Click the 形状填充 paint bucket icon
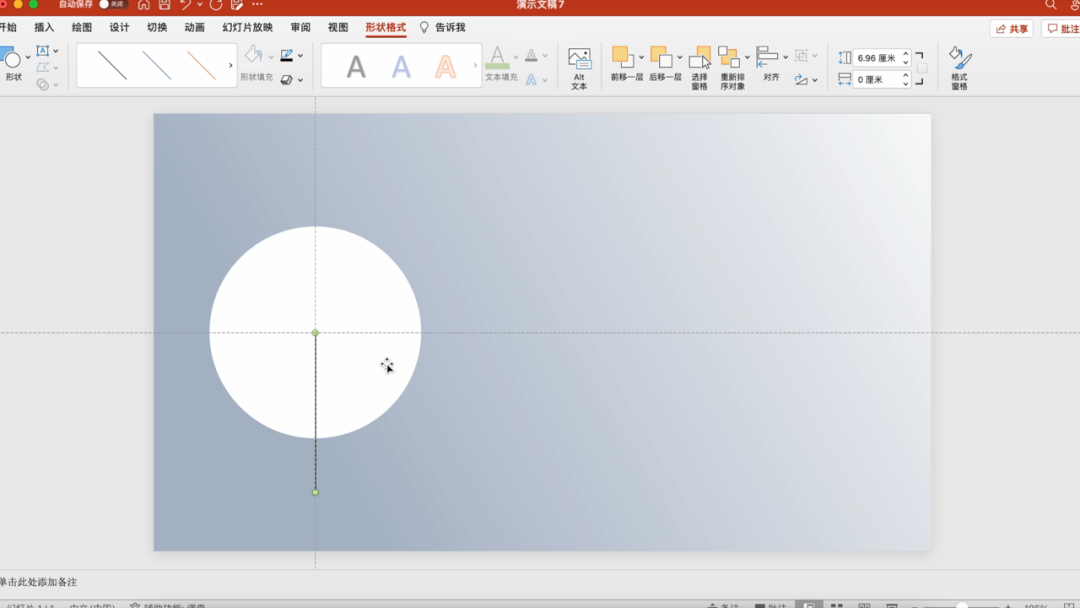The width and height of the screenshot is (1080, 608). 253,55
